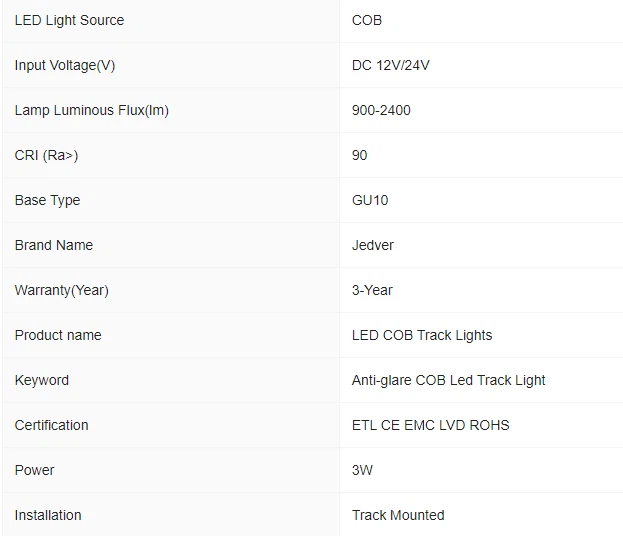The height and width of the screenshot is (536, 623).
Task: Click the "LED Light Source" label cell
Action: (69, 20)
